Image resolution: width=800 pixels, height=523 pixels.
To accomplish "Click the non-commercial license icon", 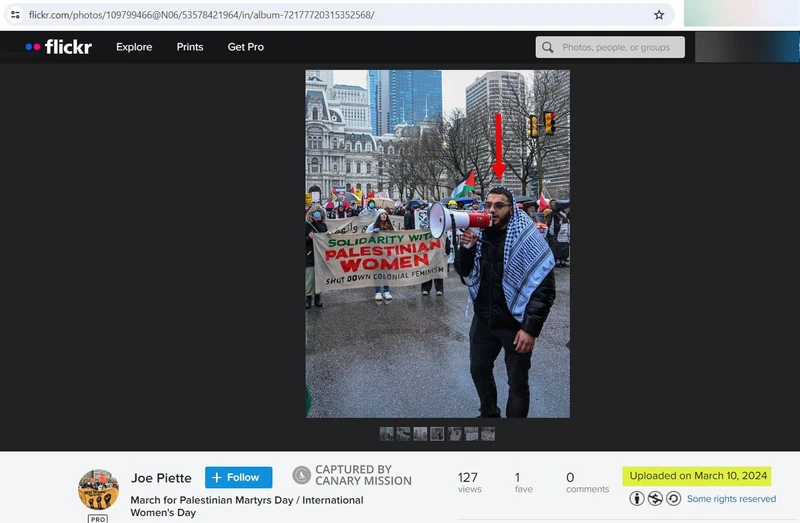I will 657,498.
